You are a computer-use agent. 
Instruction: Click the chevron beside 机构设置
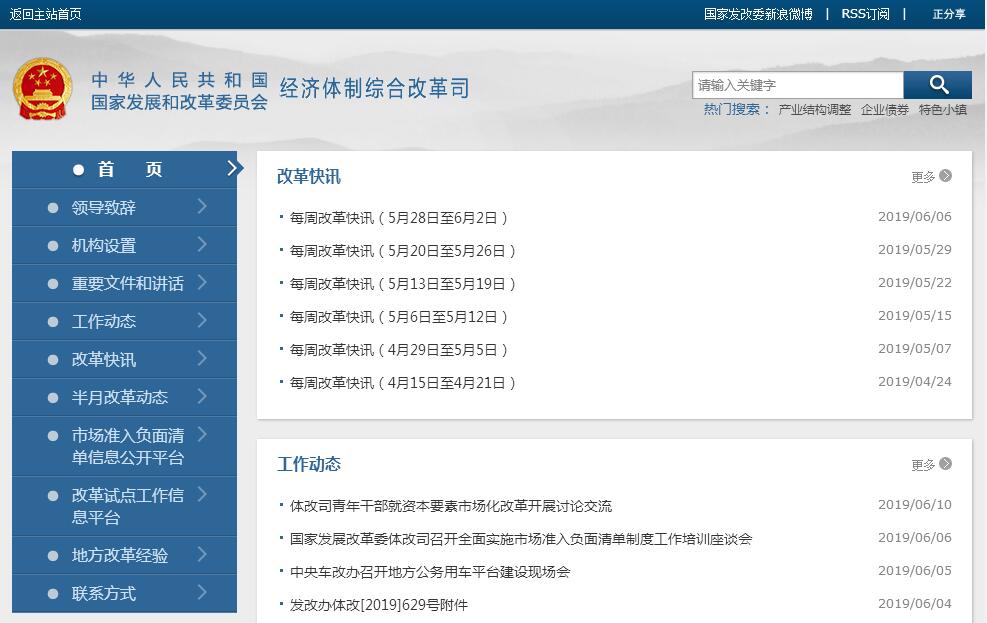coord(202,245)
